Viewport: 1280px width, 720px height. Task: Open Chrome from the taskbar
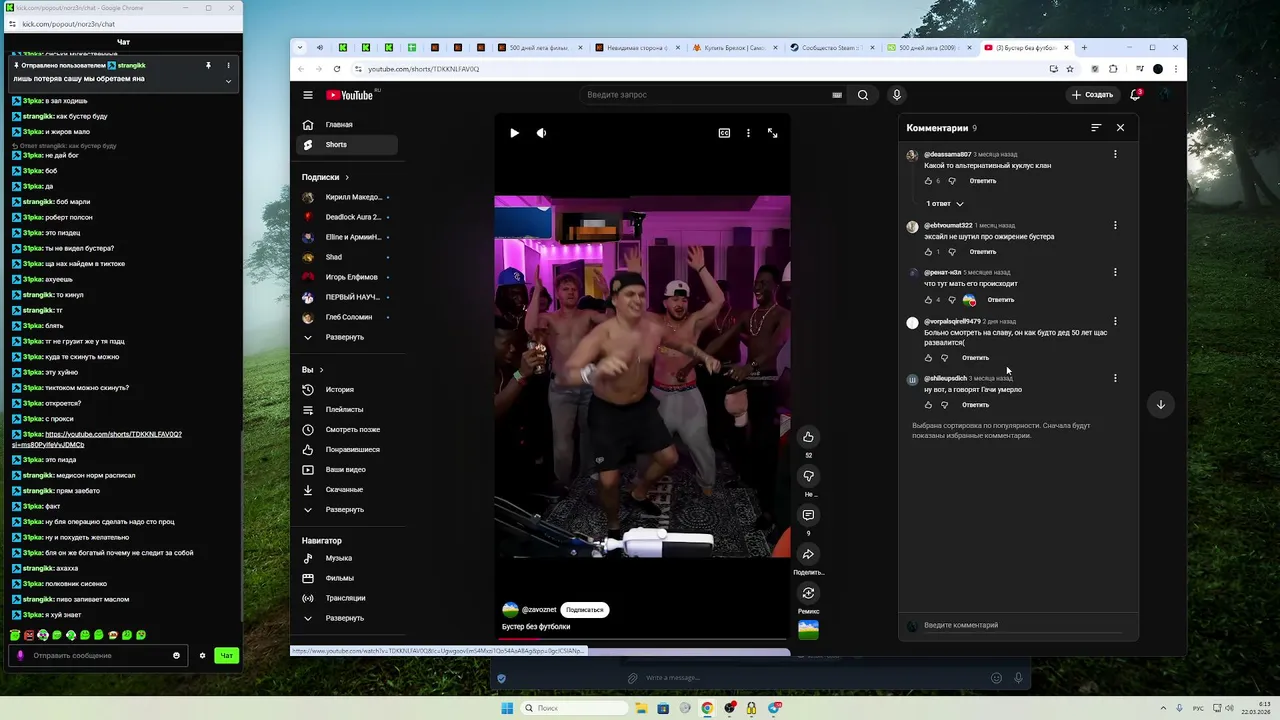tap(707, 708)
